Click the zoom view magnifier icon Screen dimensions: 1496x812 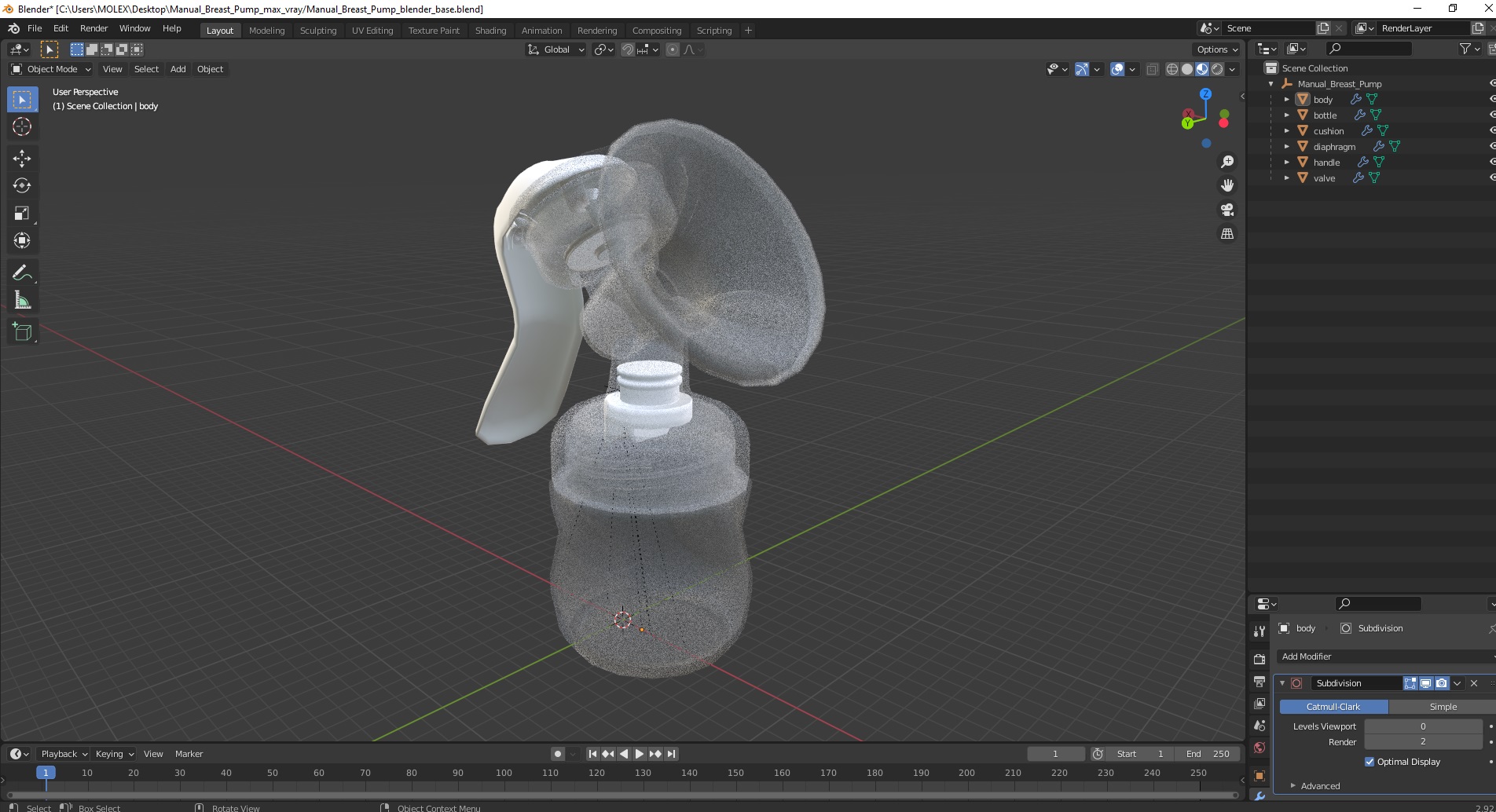click(1226, 162)
